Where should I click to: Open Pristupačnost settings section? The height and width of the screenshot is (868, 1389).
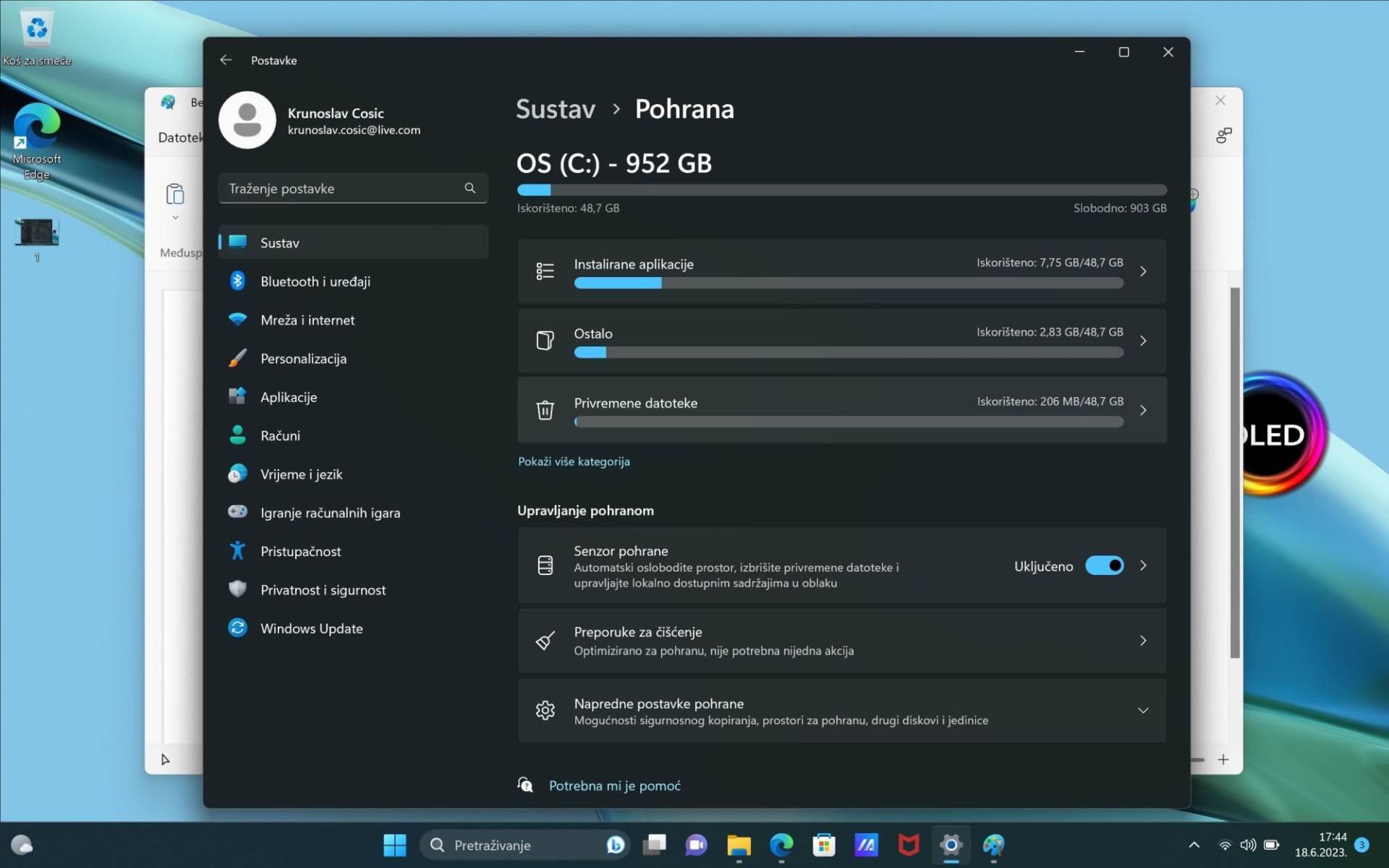(x=300, y=551)
